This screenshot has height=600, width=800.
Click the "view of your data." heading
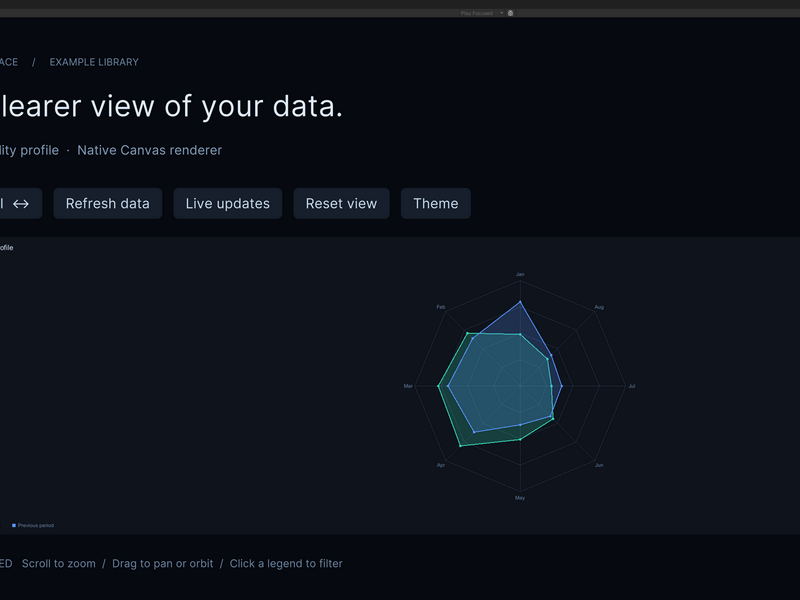[217, 107]
